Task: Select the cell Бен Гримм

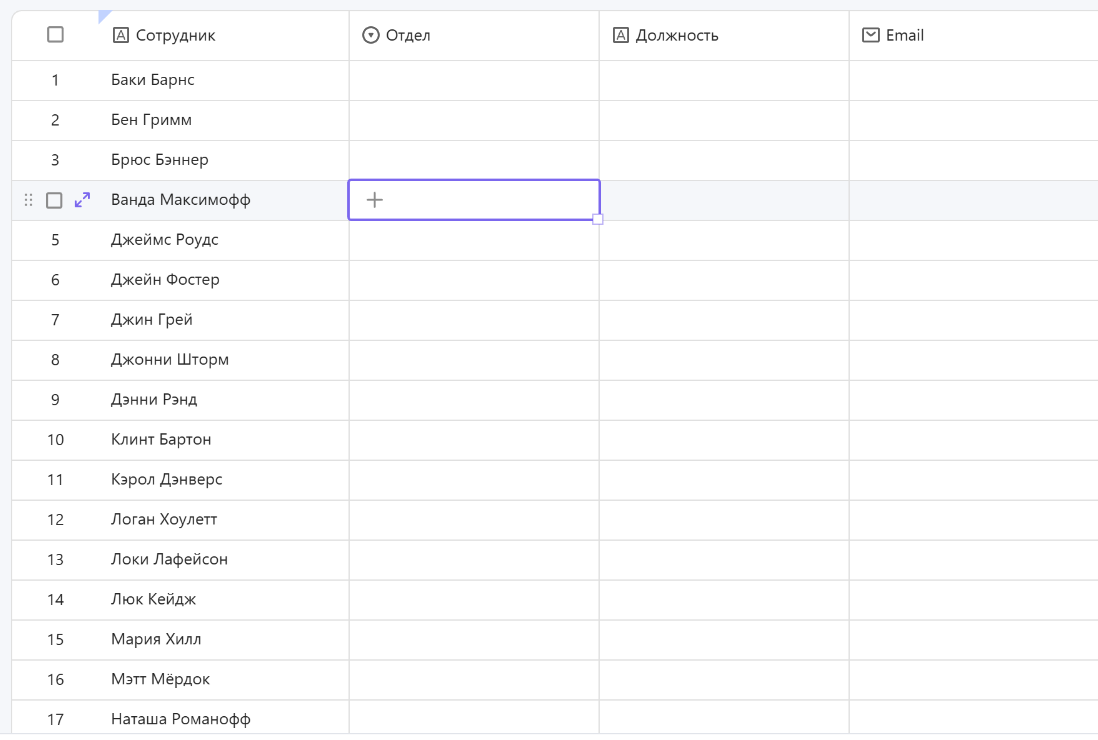Action: click(x=224, y=120)
